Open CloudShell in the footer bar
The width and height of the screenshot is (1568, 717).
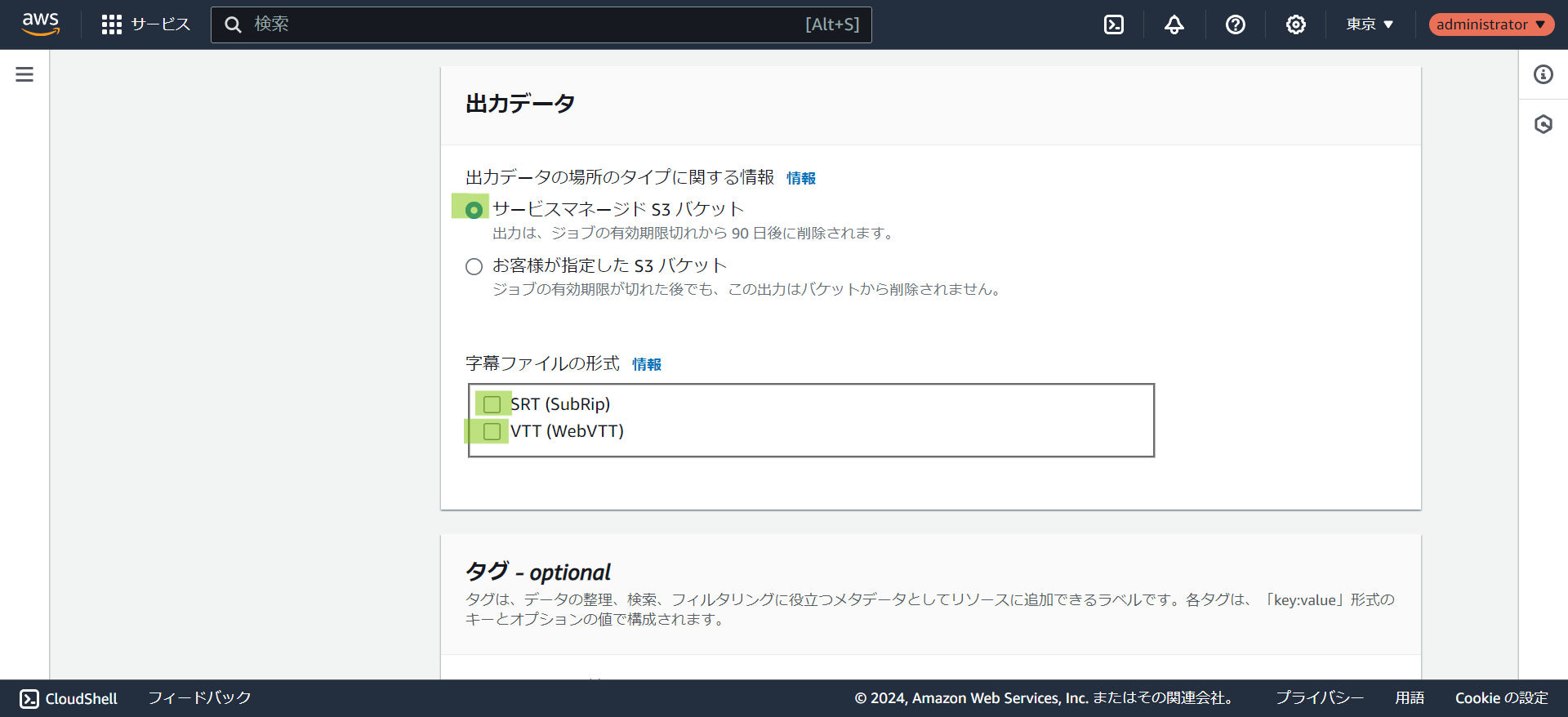click(69, 698)
